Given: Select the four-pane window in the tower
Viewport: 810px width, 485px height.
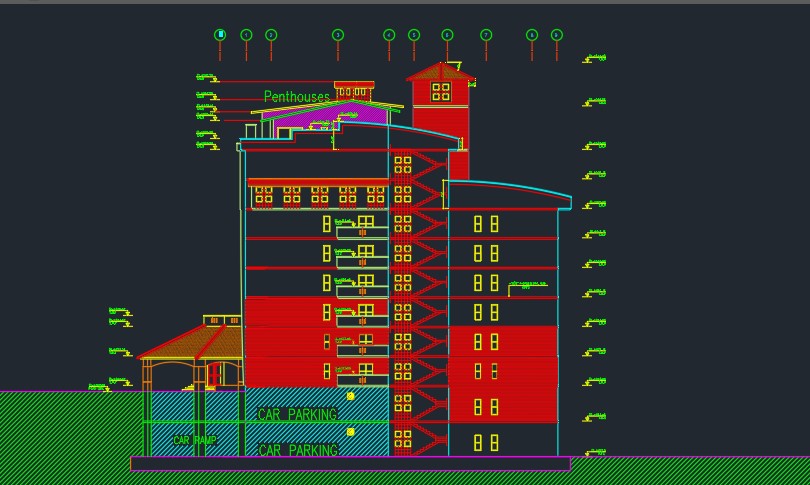Looking at the screenshot, I should 441,92.
